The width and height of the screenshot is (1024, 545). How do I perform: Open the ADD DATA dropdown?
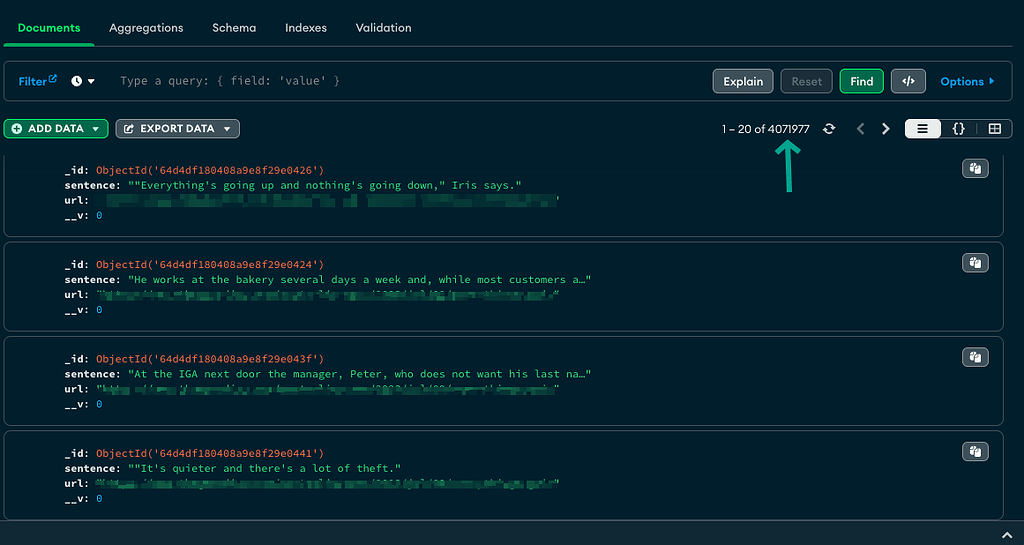click(x=56, y=129)
